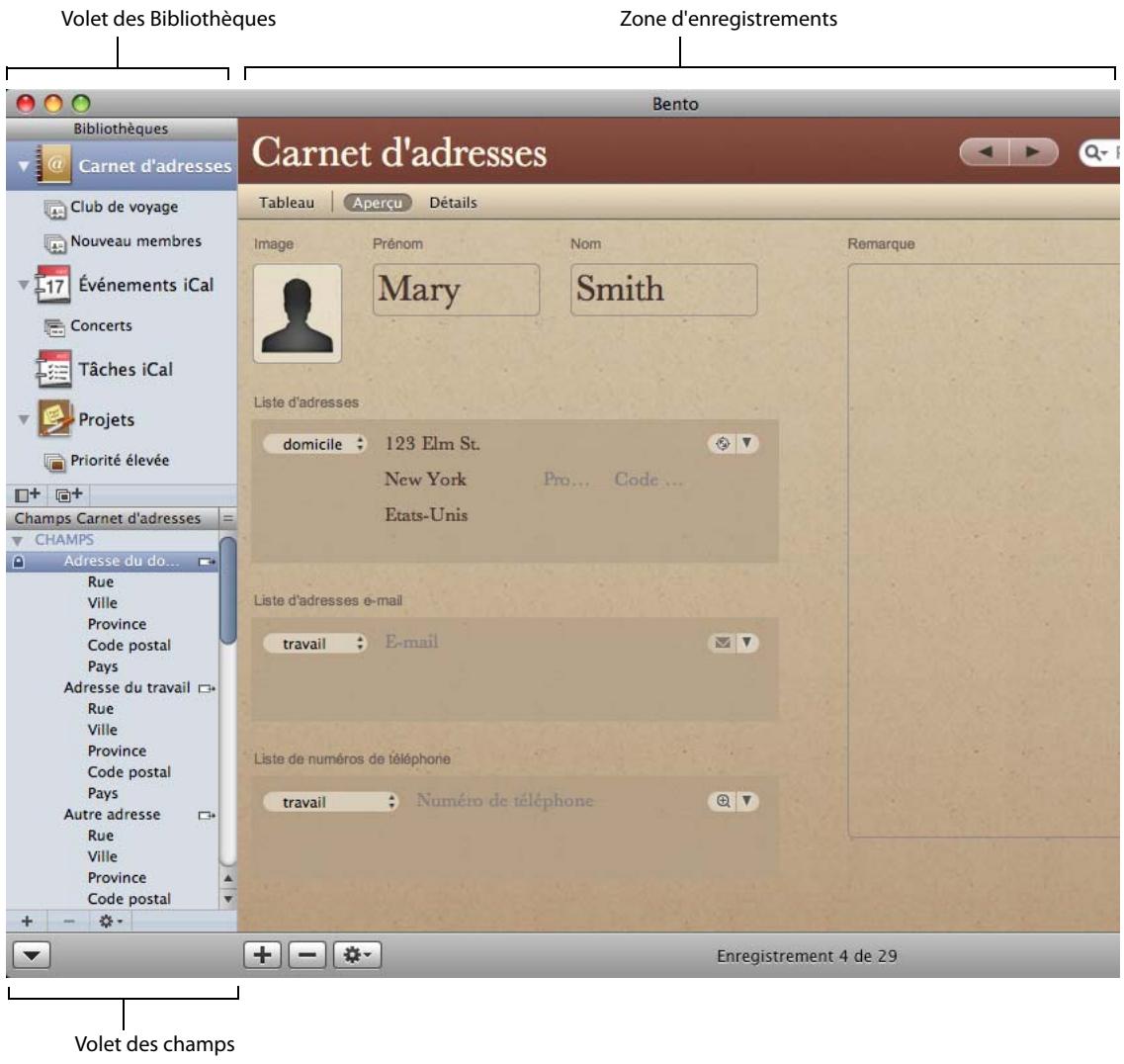Open the phone list arrow menu
1124x1064 pixels.
pos(747,802)
